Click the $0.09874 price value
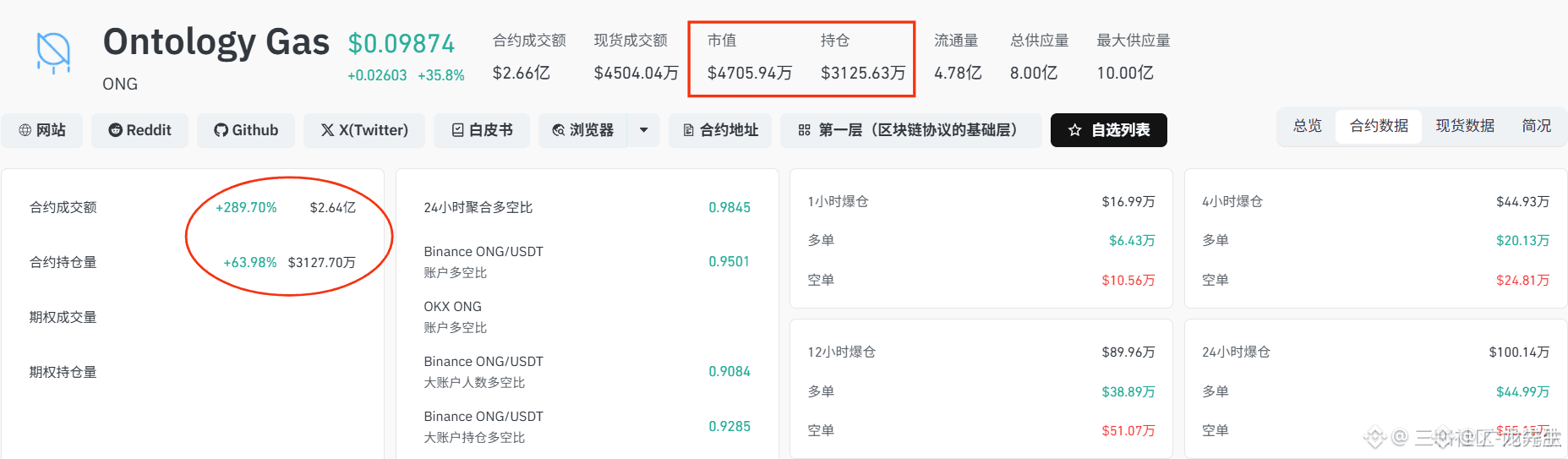Image resolution: width=1568 pixels, height=459 pixels. tap(402, 43)
